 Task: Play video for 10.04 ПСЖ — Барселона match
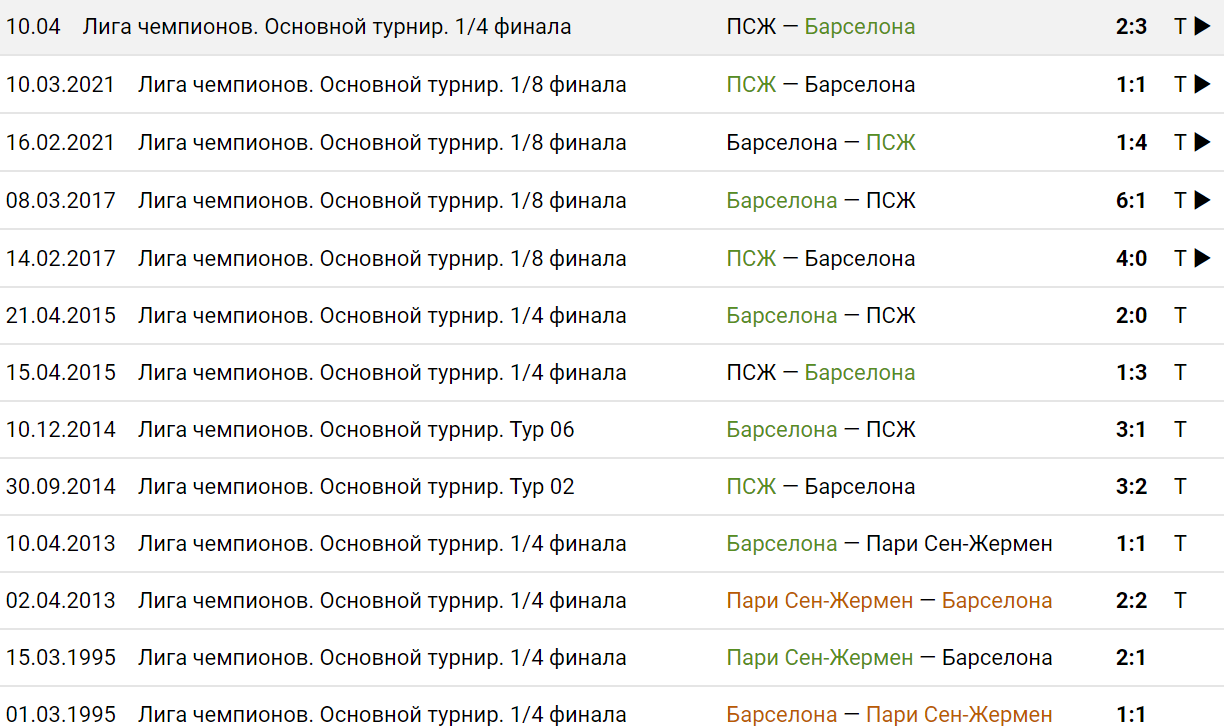click(x=1202, y=27)
